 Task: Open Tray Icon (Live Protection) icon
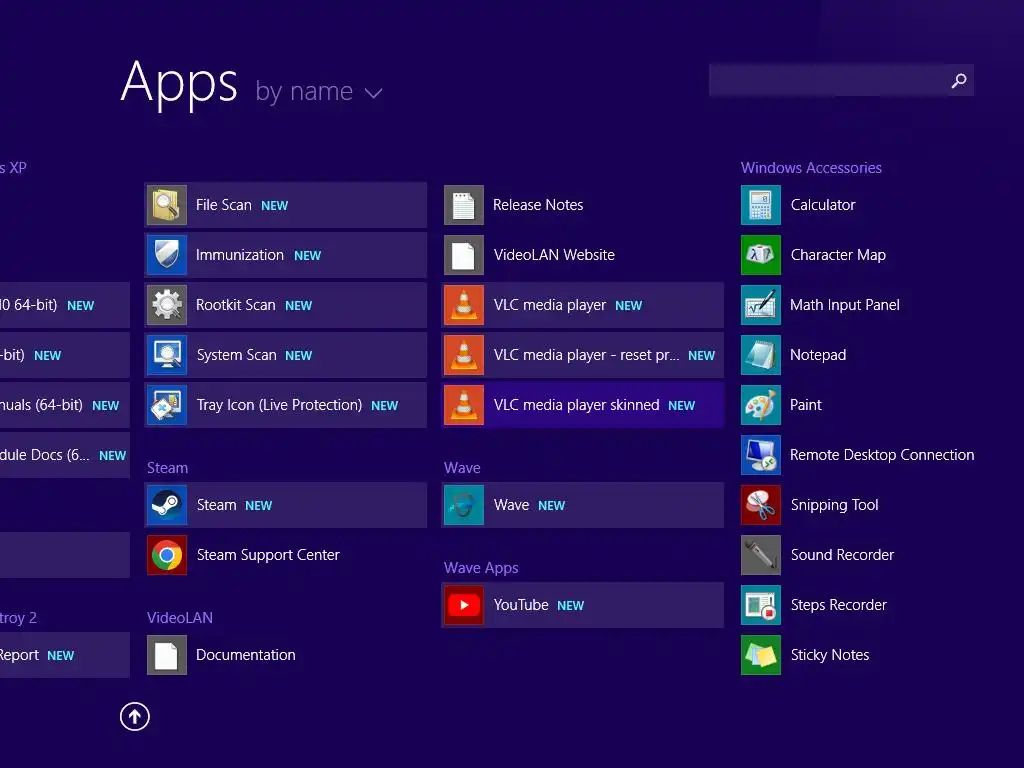point(167,405)
